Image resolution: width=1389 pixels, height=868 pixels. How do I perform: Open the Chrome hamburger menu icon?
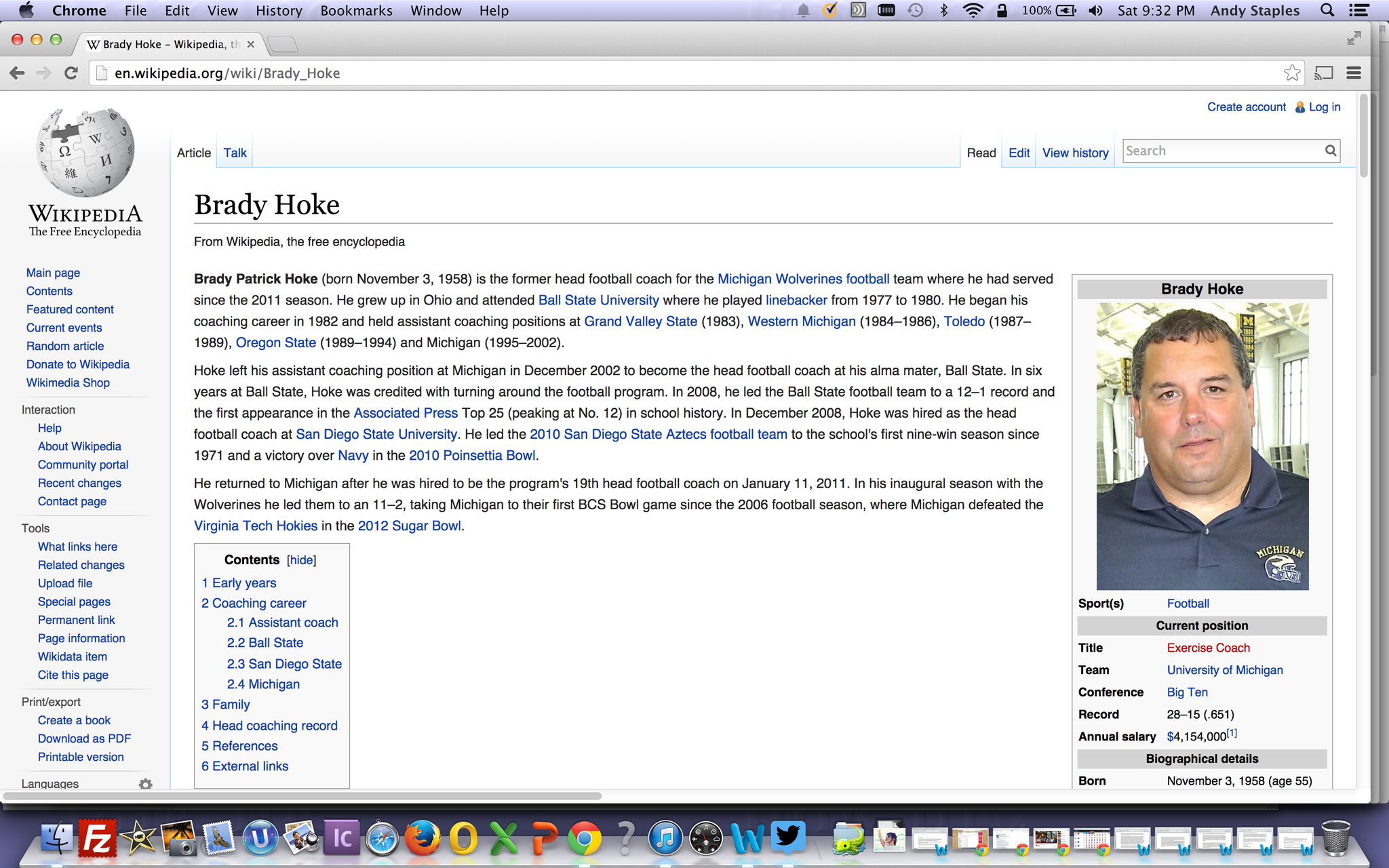click(1354, 73)
